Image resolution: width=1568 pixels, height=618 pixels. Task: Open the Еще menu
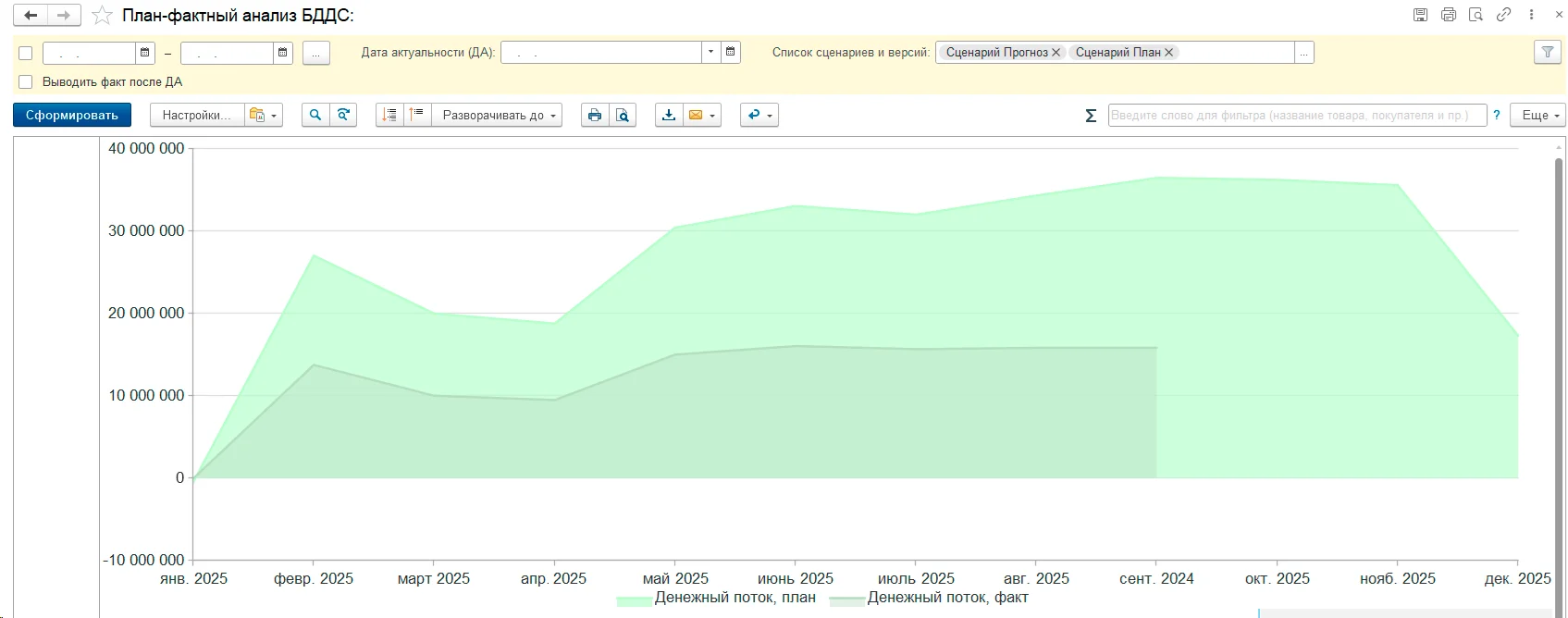pos(1539,115)
